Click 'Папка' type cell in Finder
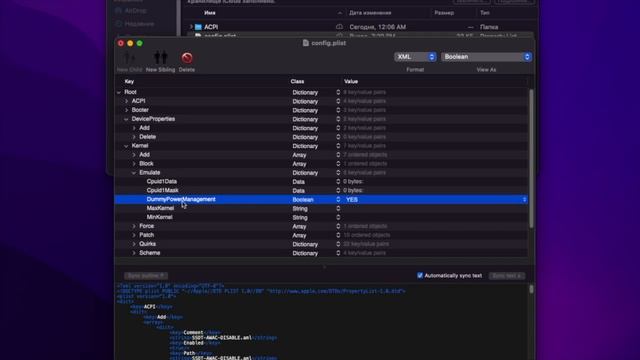640x360 pixels. pos(489,27)
